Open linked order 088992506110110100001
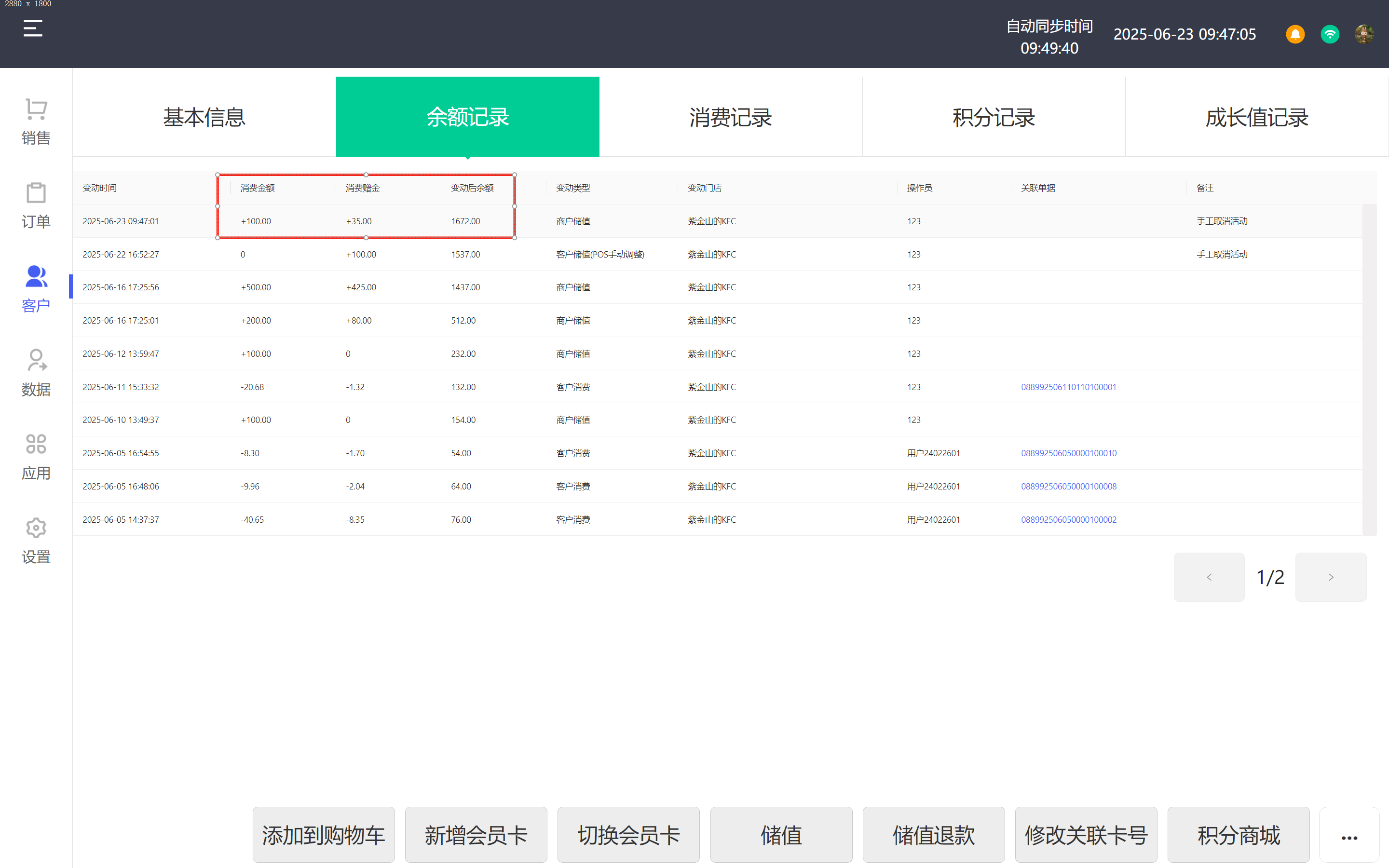 pos(1069,387)
